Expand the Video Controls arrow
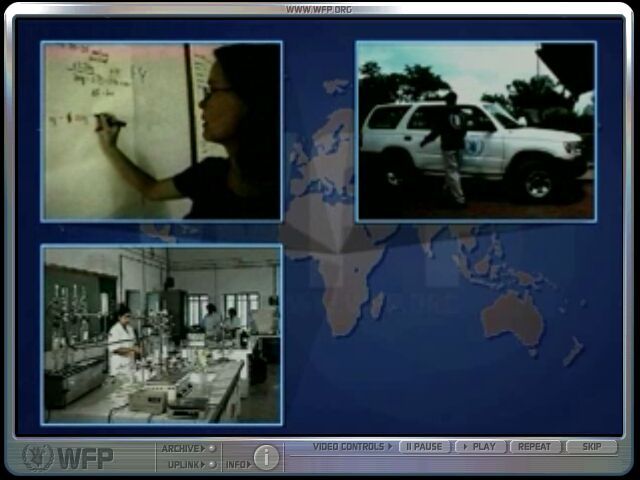Viewport: 640px width, 480px height. pos(390,447)
